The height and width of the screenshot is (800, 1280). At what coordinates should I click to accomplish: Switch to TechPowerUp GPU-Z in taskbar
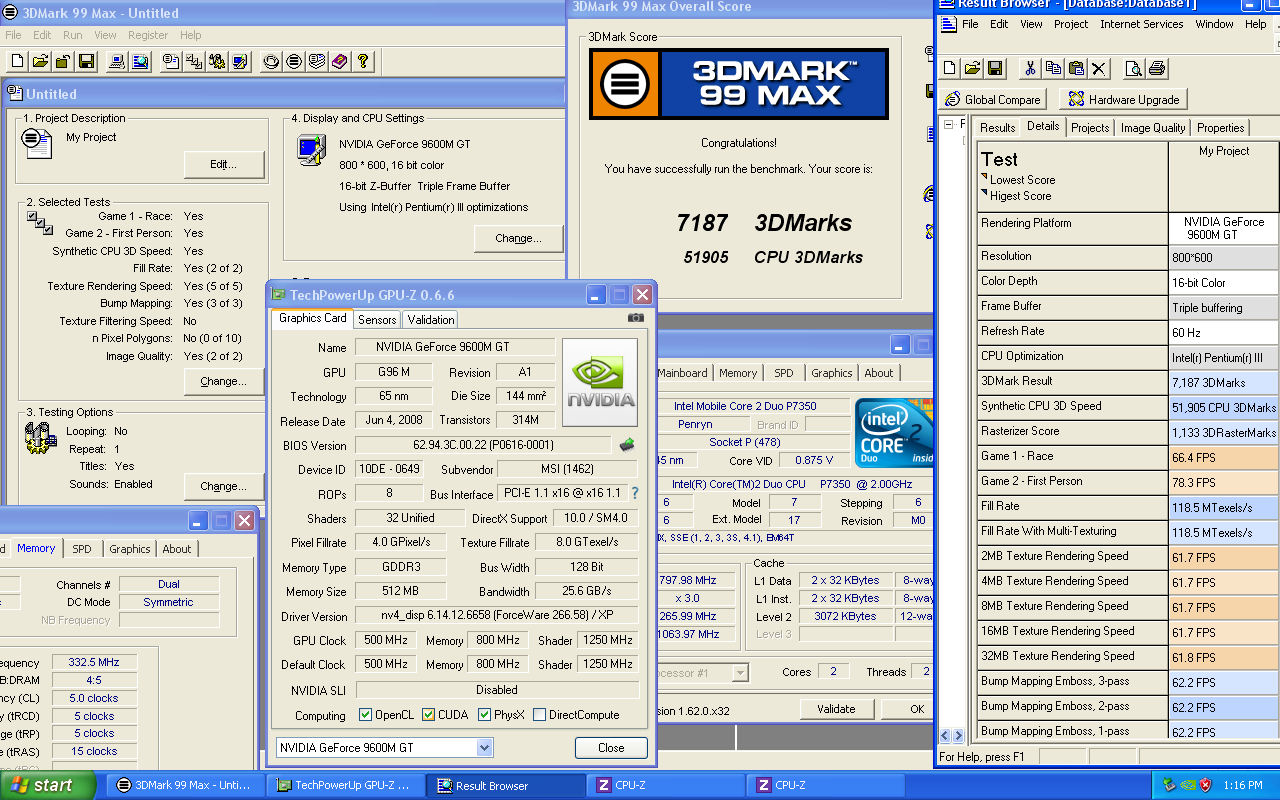click(345, 785)
